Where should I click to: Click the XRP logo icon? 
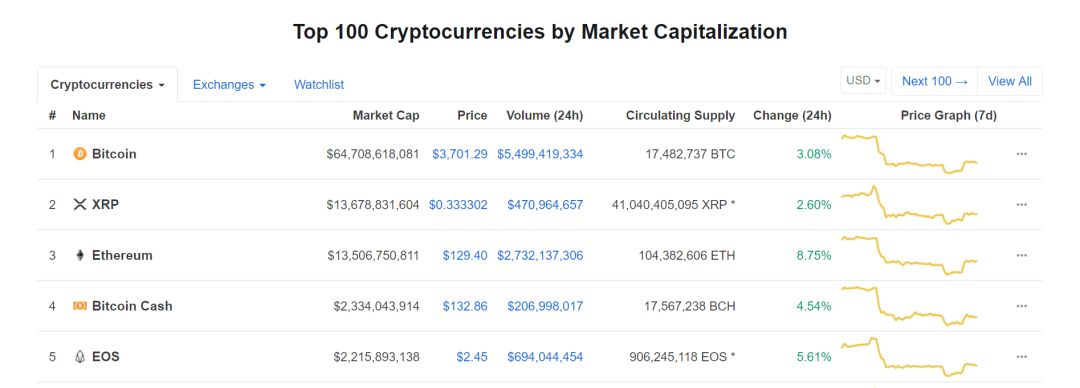(80, 205)
